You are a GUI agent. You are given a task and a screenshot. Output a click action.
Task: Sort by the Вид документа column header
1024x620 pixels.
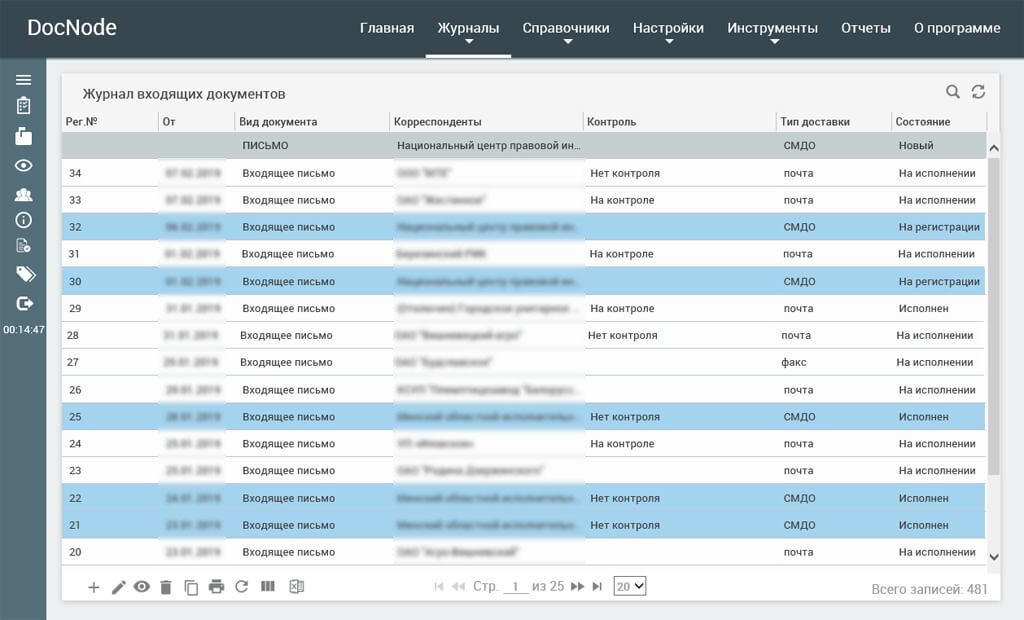pos(278,122)
